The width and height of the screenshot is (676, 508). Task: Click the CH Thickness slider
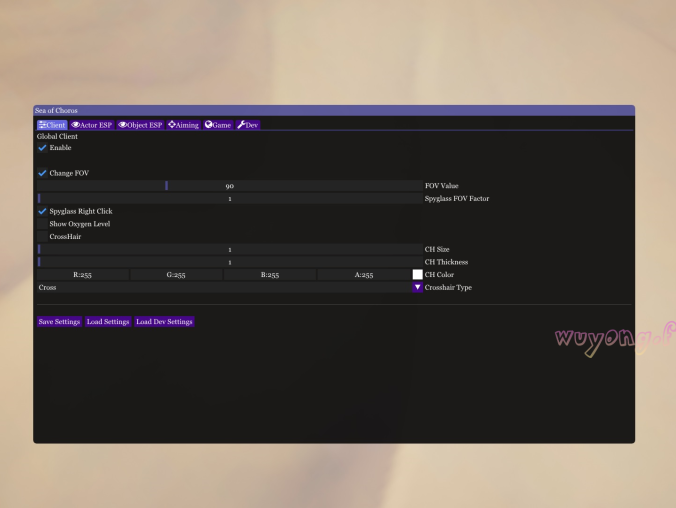(x=230, y=262)
